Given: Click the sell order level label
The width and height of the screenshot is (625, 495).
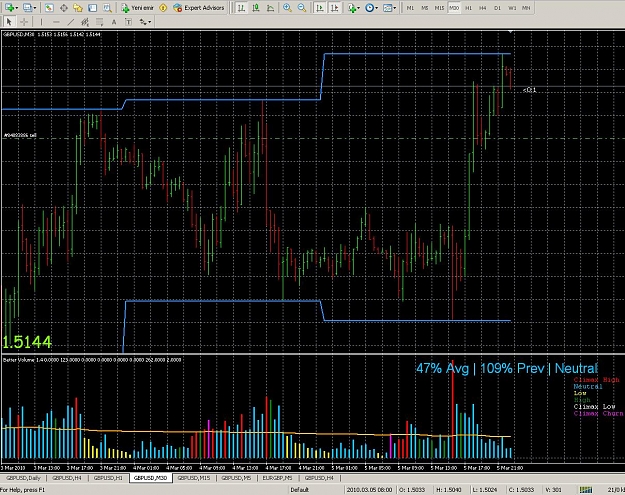Looking at the screenshot, I should click(20, 136).
